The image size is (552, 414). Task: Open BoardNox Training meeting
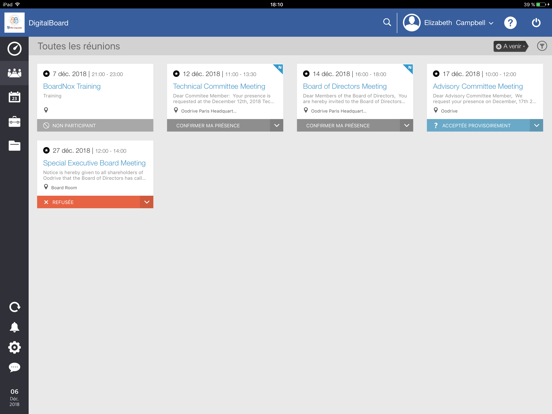click(x=72, y=86)
